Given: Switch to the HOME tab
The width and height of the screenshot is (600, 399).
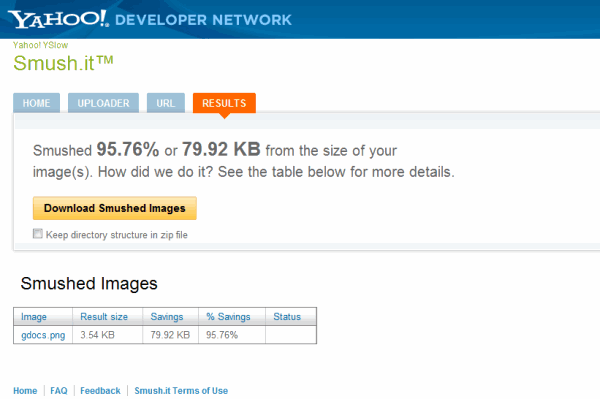Looking at the screenshot, I should point(36,103).
